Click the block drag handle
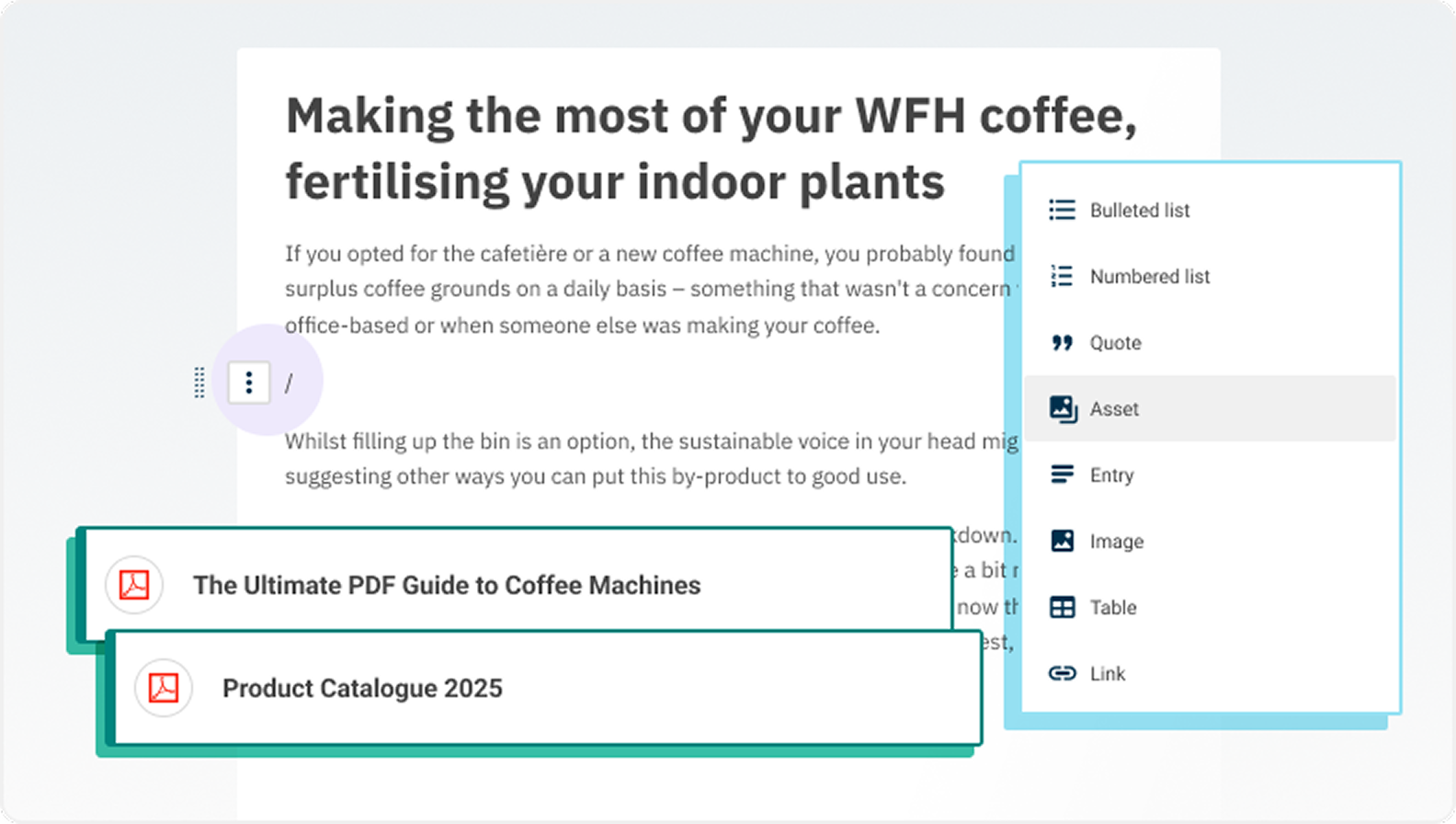This screenshot has width=1456, height=824. click(x=199, y=383)
